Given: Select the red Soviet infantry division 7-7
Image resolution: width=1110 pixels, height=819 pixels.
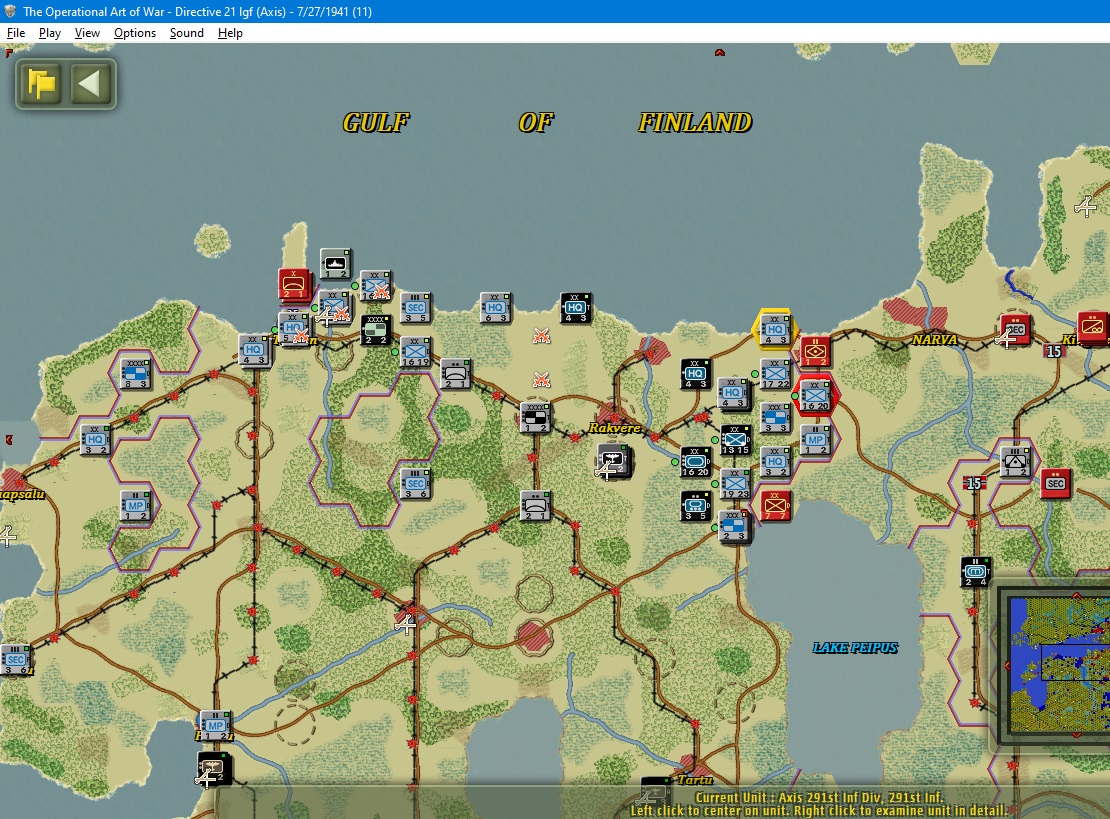Looking at the screenshot, I should (776, 505).
